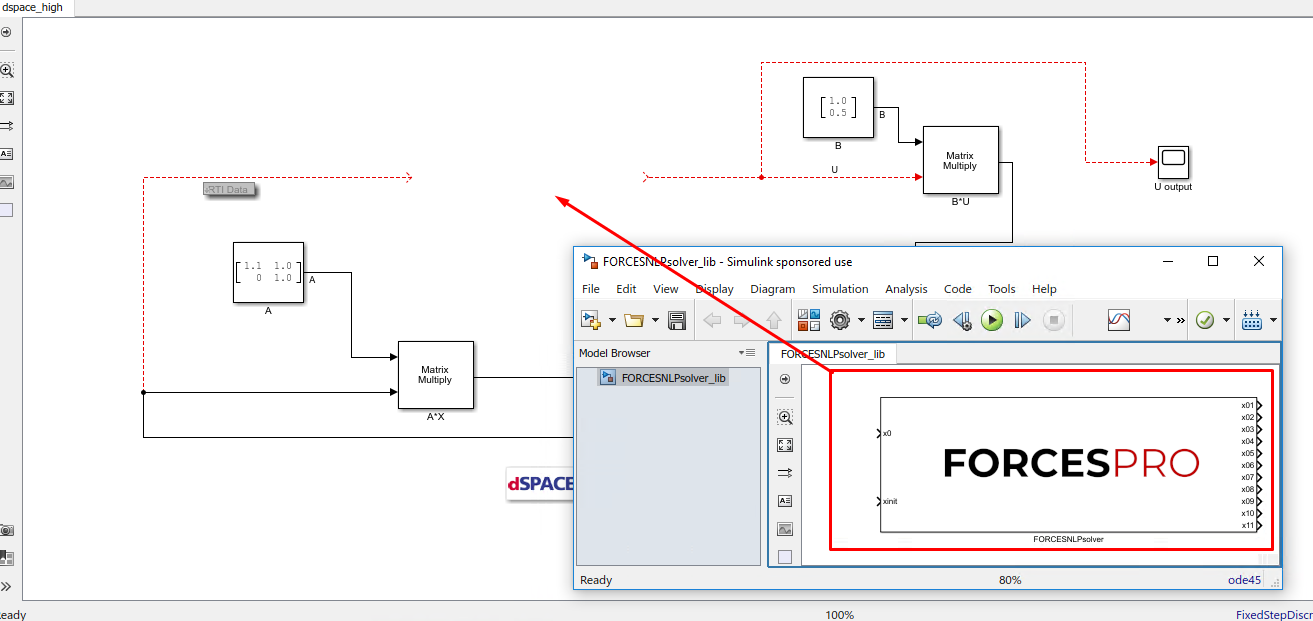The height and width of the screenshot is (621, 1313).
Task: Open the Simulation Data Inspector icon
Action: click(1119, 321)
